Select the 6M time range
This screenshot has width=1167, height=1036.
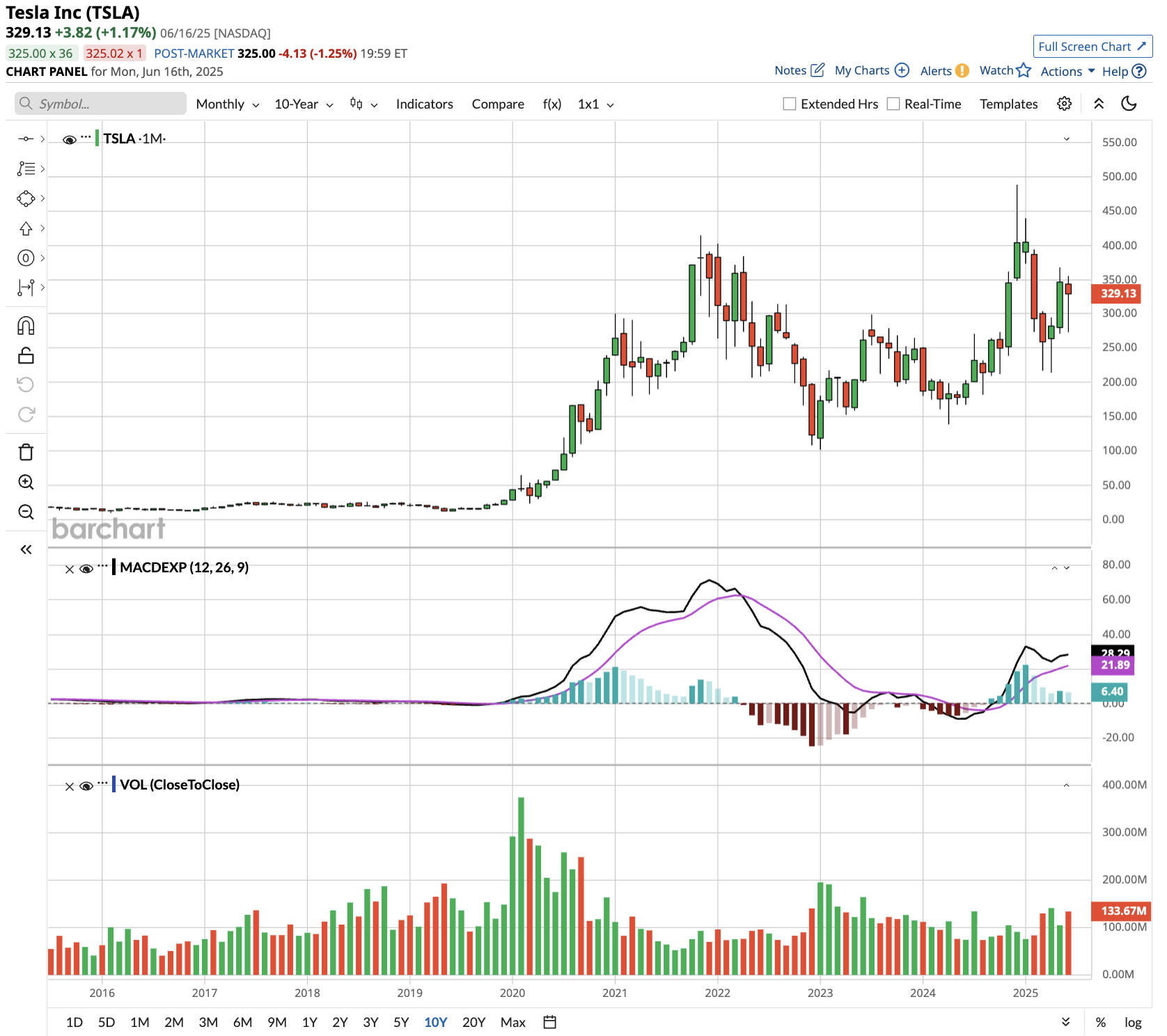tap(242, 1022)
